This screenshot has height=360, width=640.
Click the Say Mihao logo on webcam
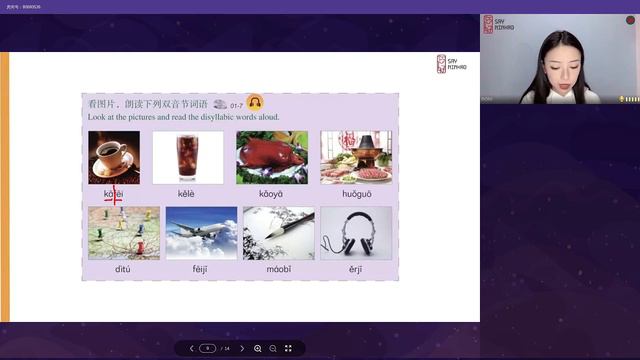coord(498,24)
